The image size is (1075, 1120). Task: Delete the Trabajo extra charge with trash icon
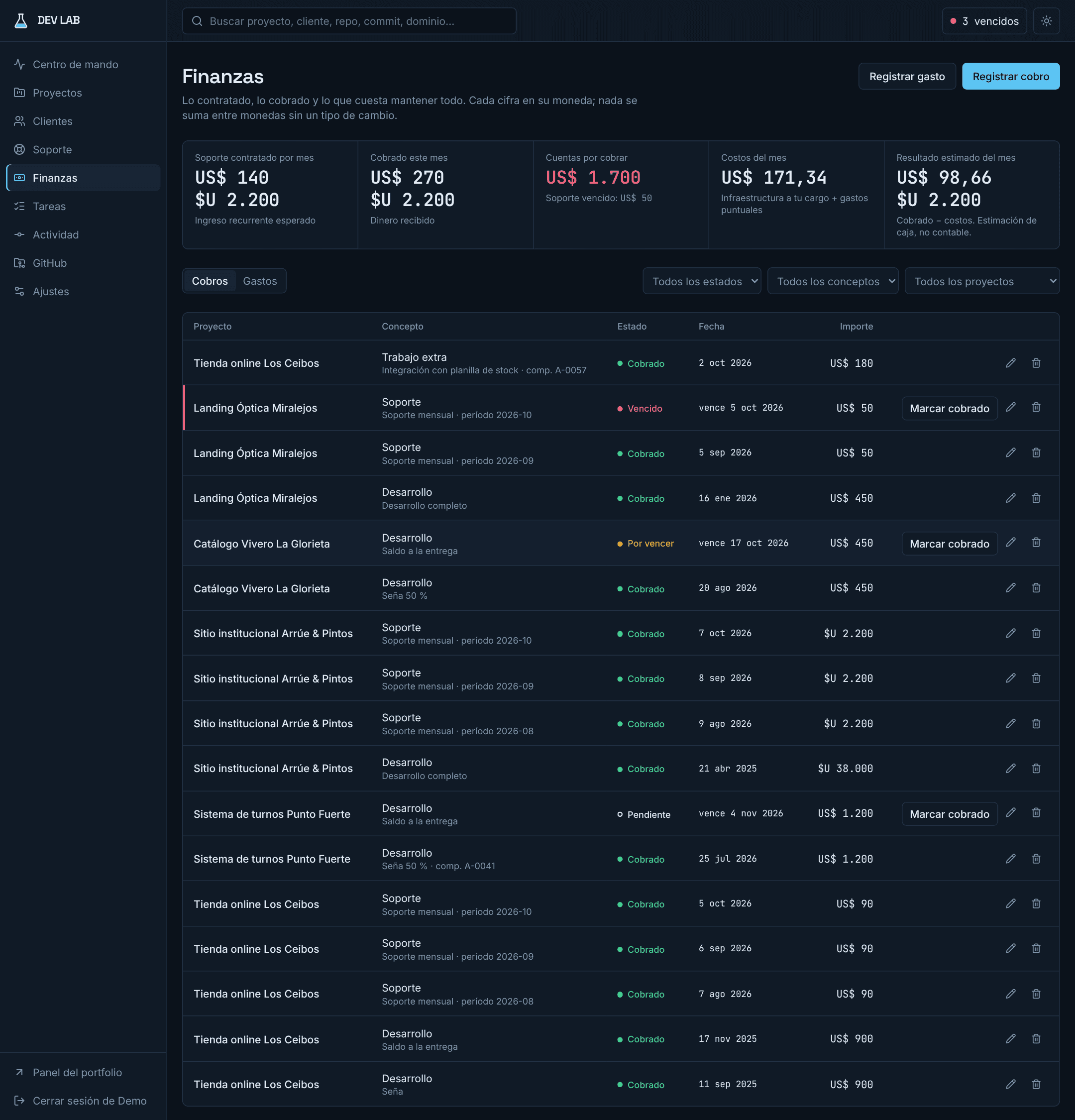[x=1036, y=363]
